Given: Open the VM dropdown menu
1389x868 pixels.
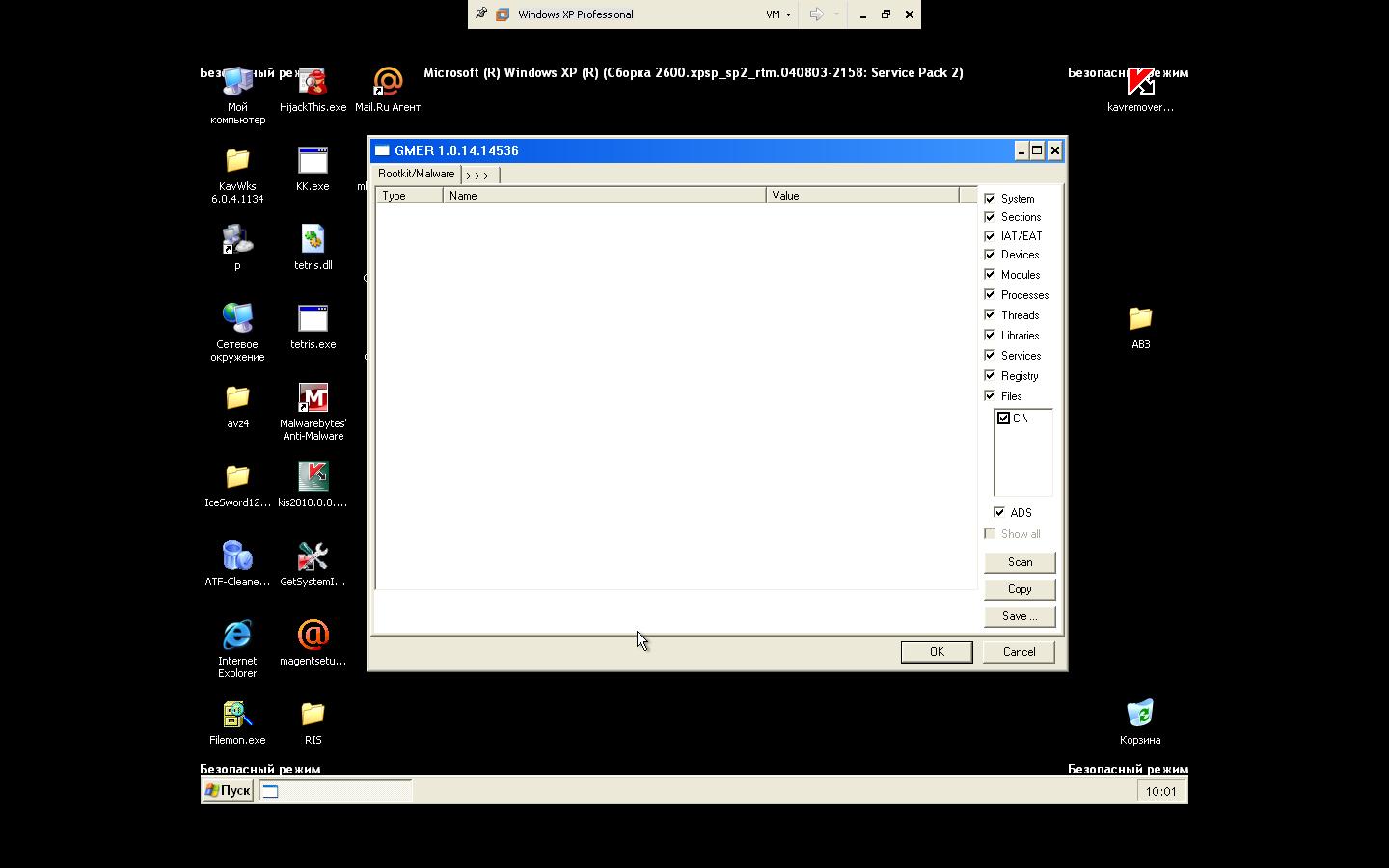Looking at the screenshot, I should 778,14.
